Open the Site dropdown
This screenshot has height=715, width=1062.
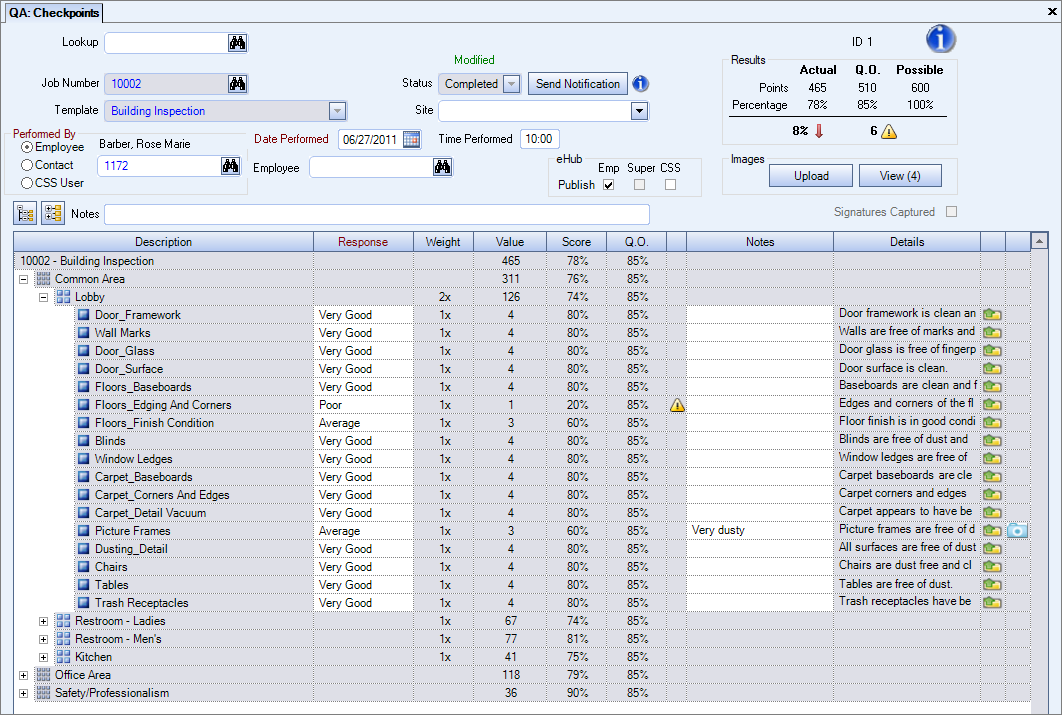coord(638,110)
